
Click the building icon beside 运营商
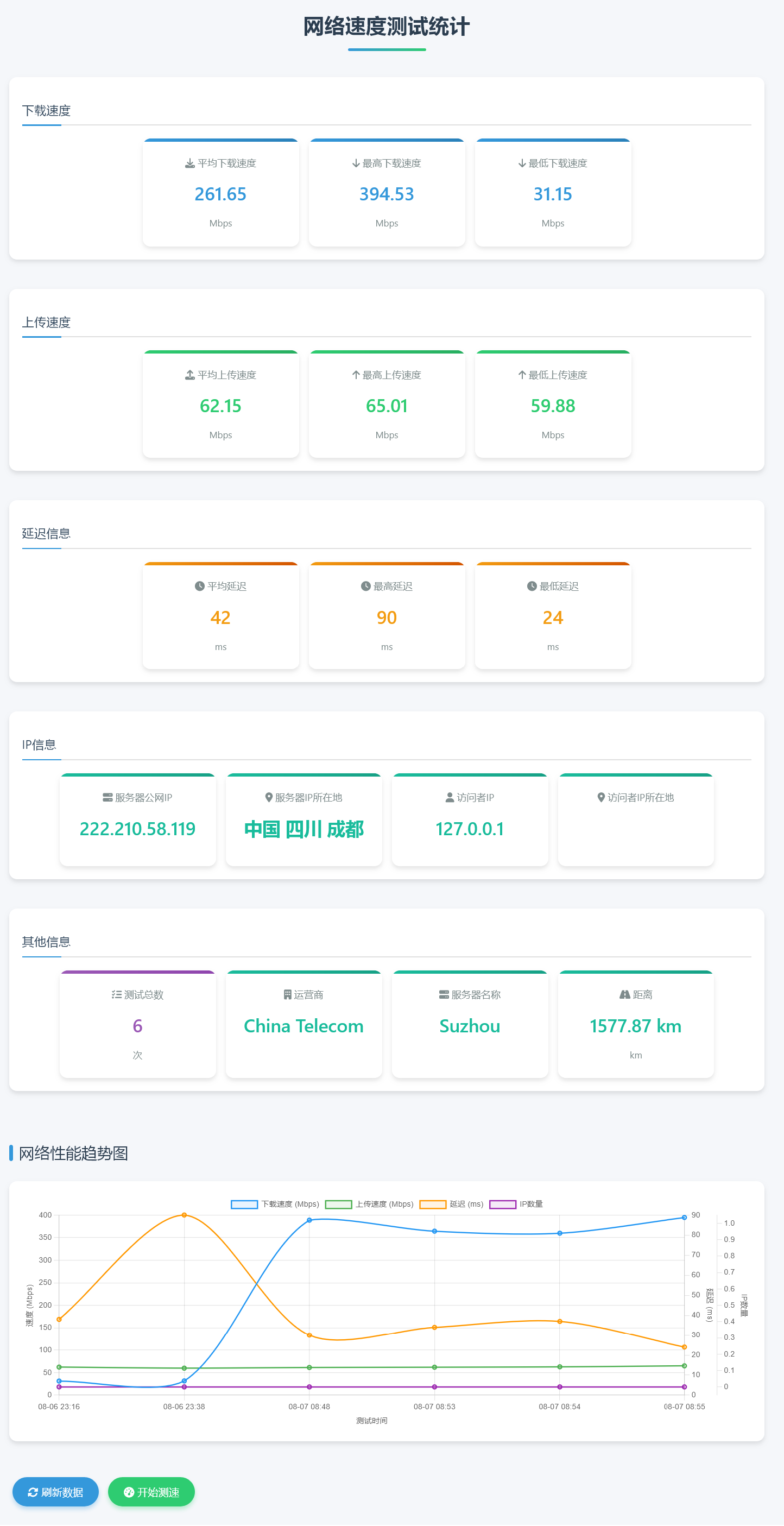coord(287,995)
